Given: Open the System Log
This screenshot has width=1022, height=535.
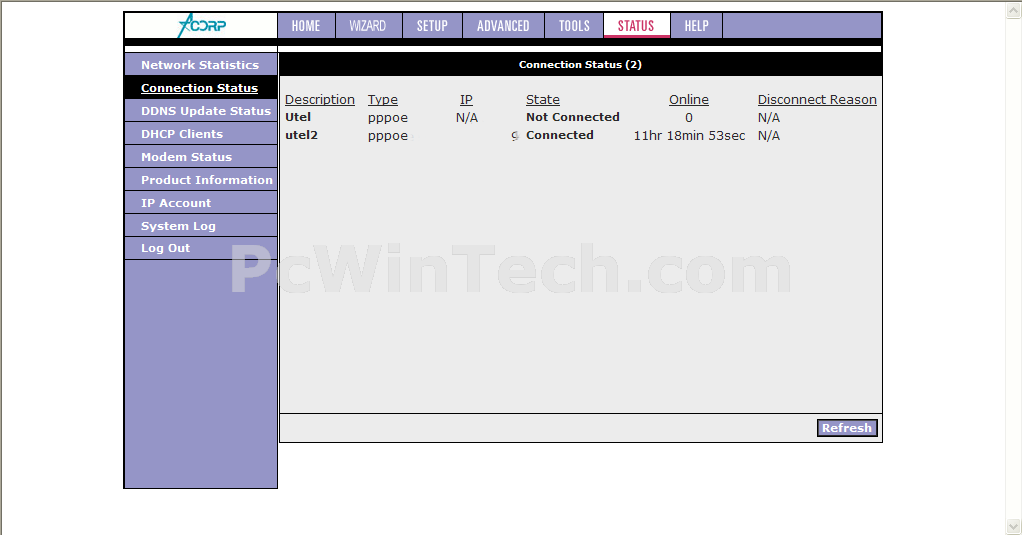Looking at the screenshot, I should point(201,225).
